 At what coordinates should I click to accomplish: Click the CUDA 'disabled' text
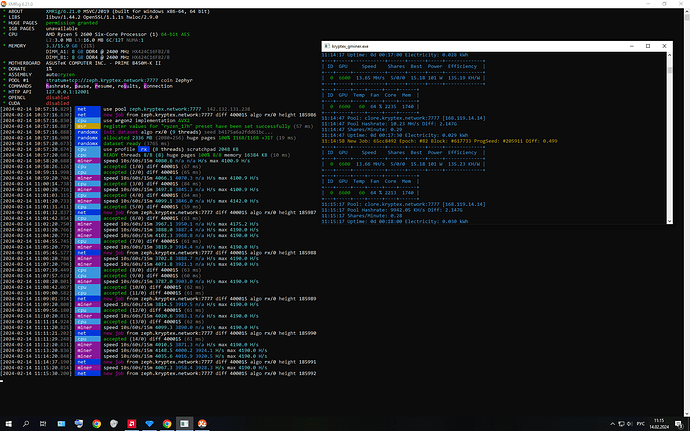click(x=57, y=103)
